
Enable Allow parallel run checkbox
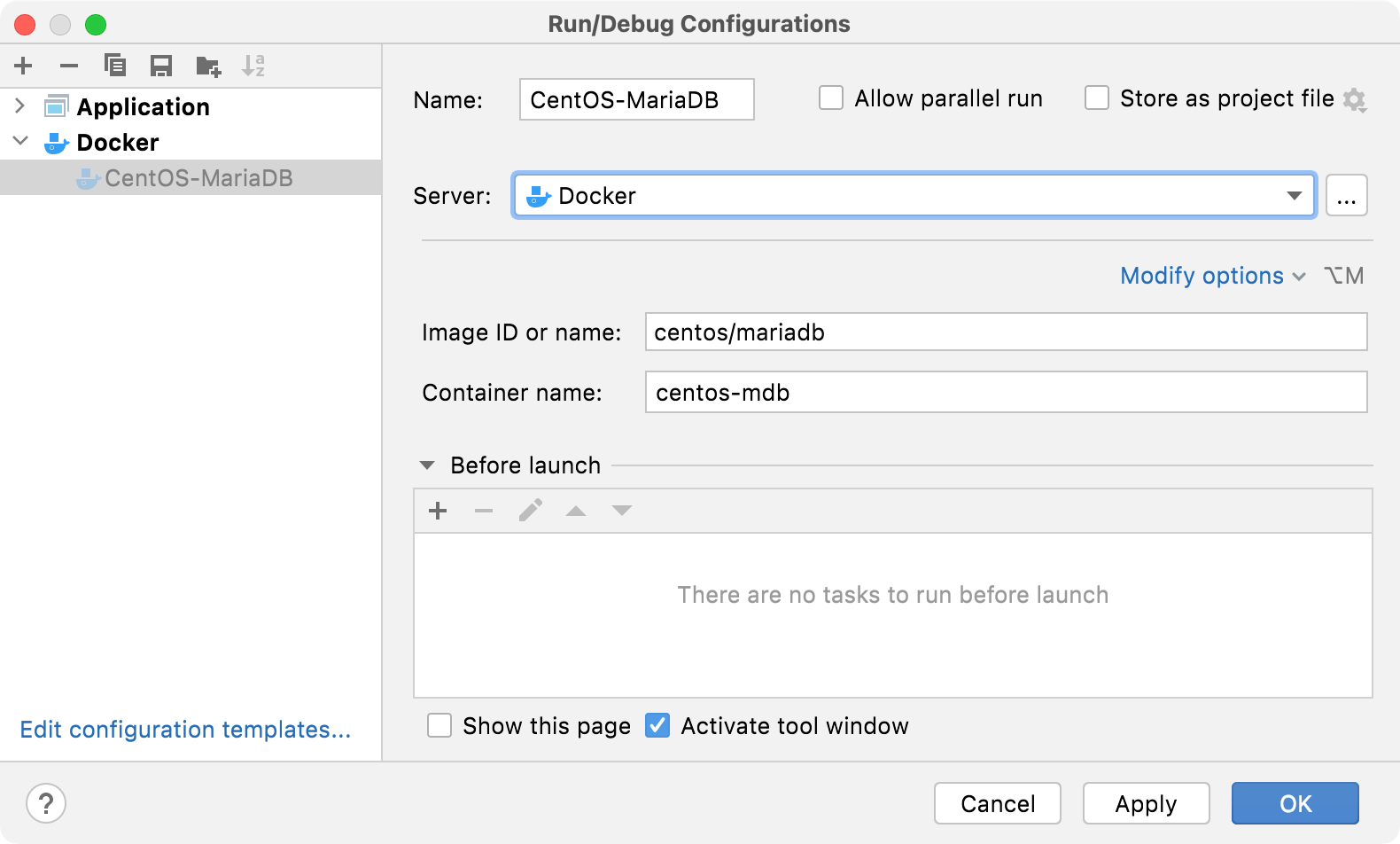(x=831, y=98)
